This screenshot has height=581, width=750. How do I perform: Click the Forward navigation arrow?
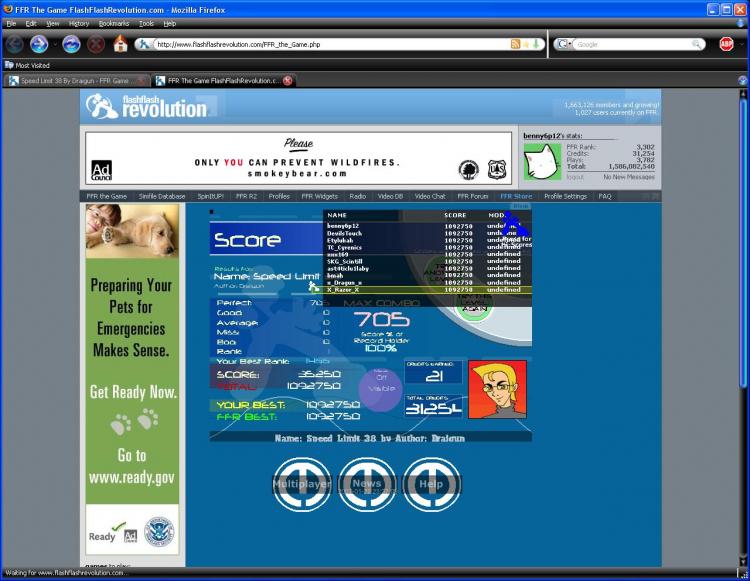click(39, 44)
